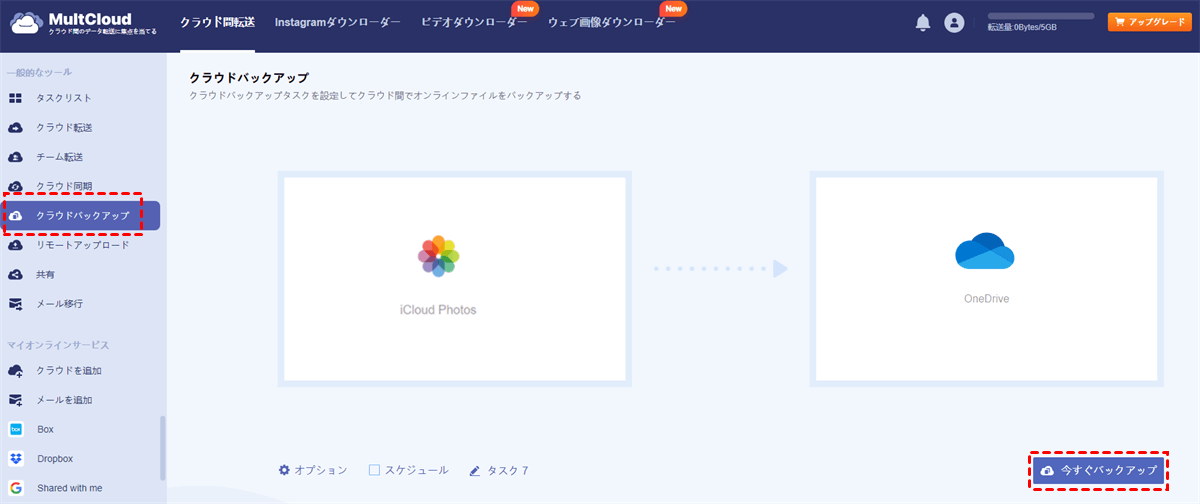
Task: Click the team transfer sidebar icon
Action: (x=16, y=157)
